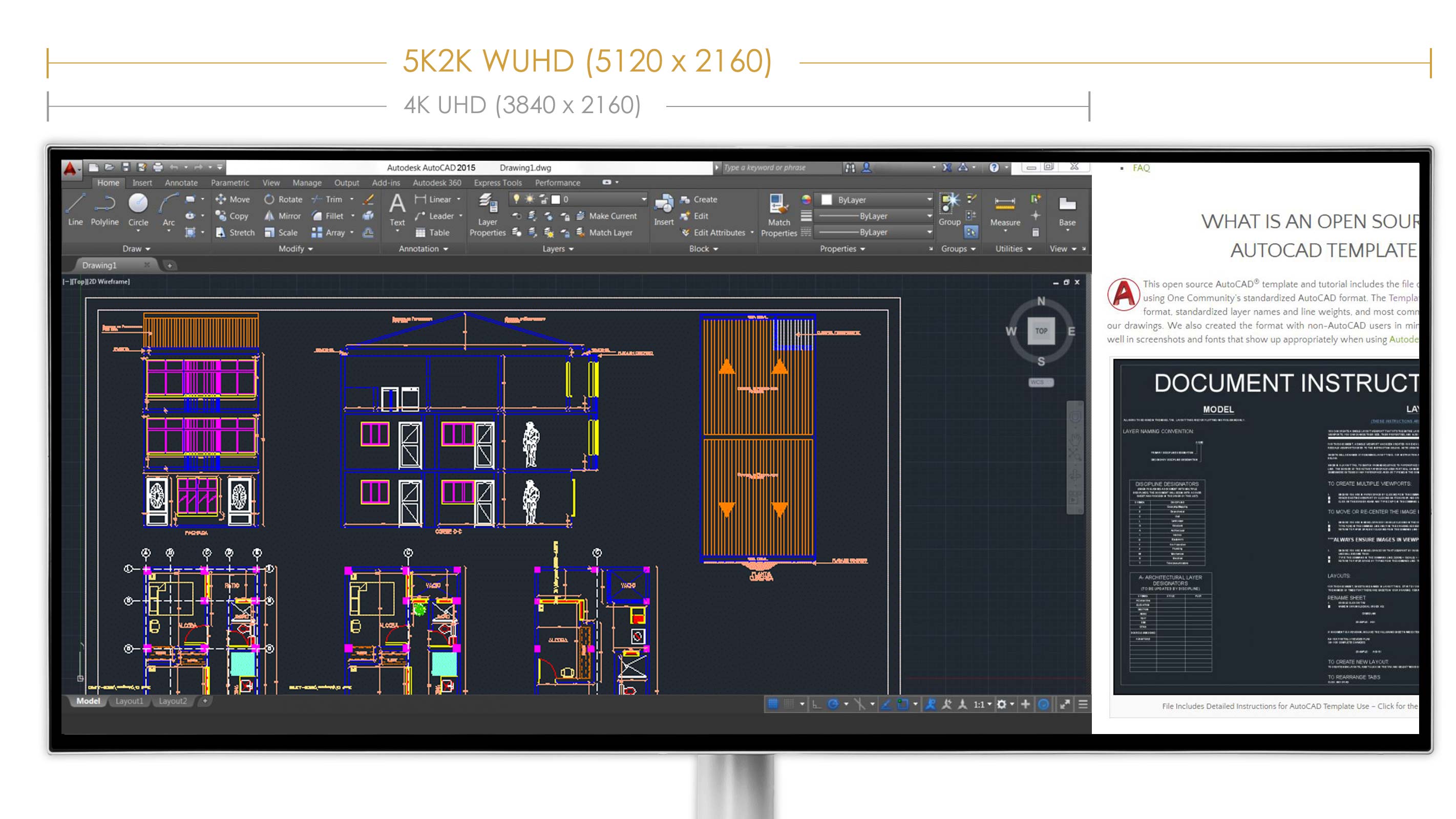This screenshot has width=1456, height=819.
Task: Open the FAQ link on web page
Action: [1141, 168]
